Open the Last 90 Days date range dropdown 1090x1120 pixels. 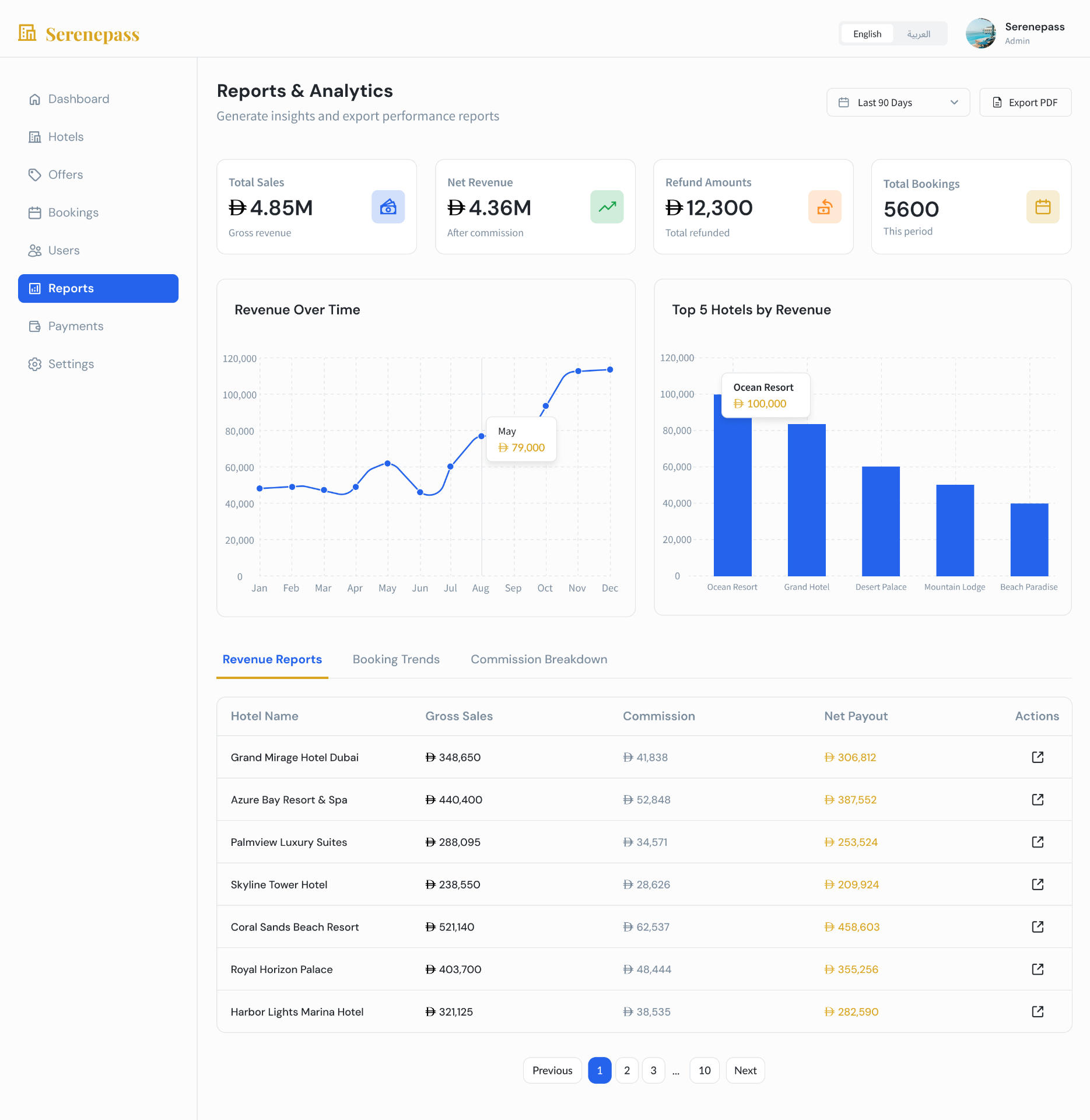(x=898, y=103)
